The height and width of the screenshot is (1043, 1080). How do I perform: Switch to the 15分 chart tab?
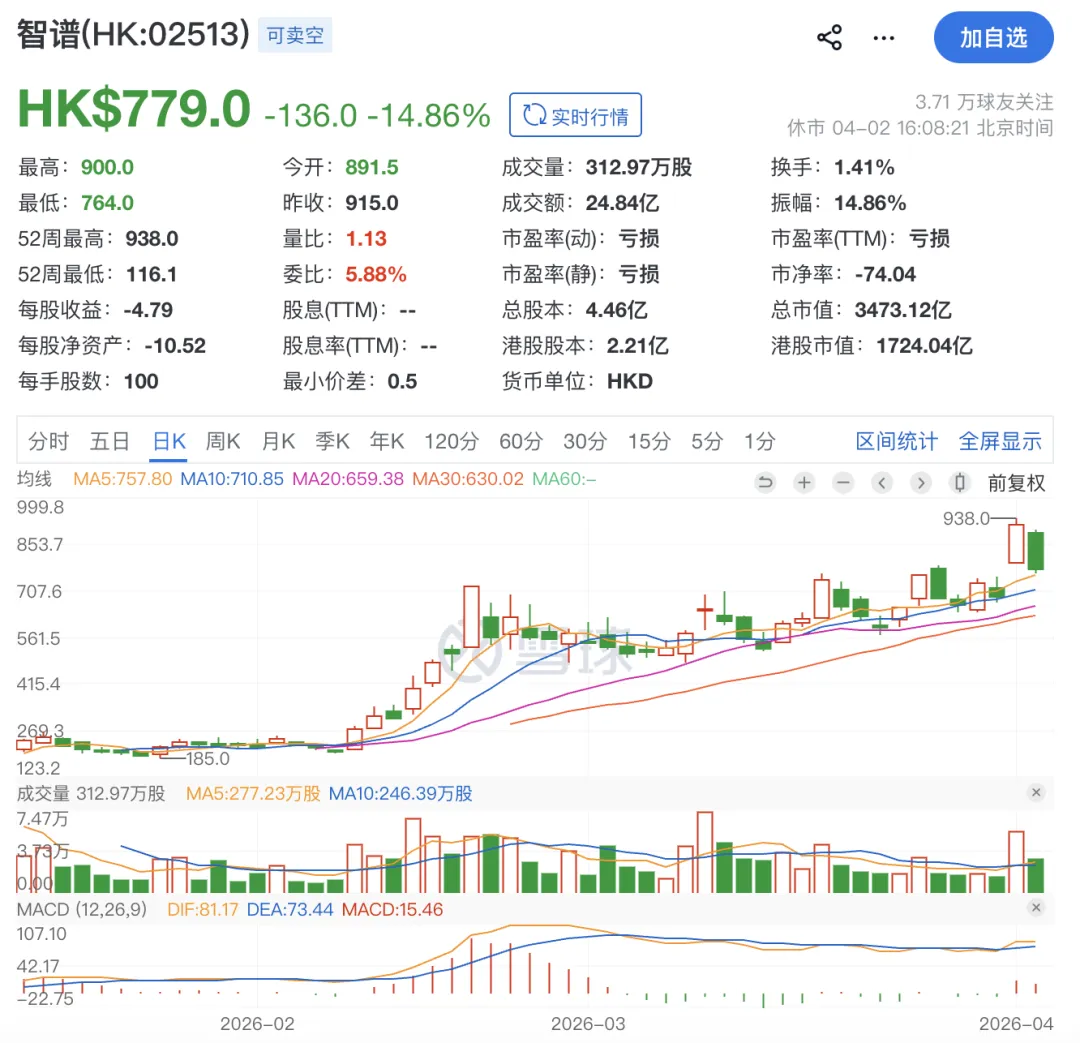pos(649,441)
